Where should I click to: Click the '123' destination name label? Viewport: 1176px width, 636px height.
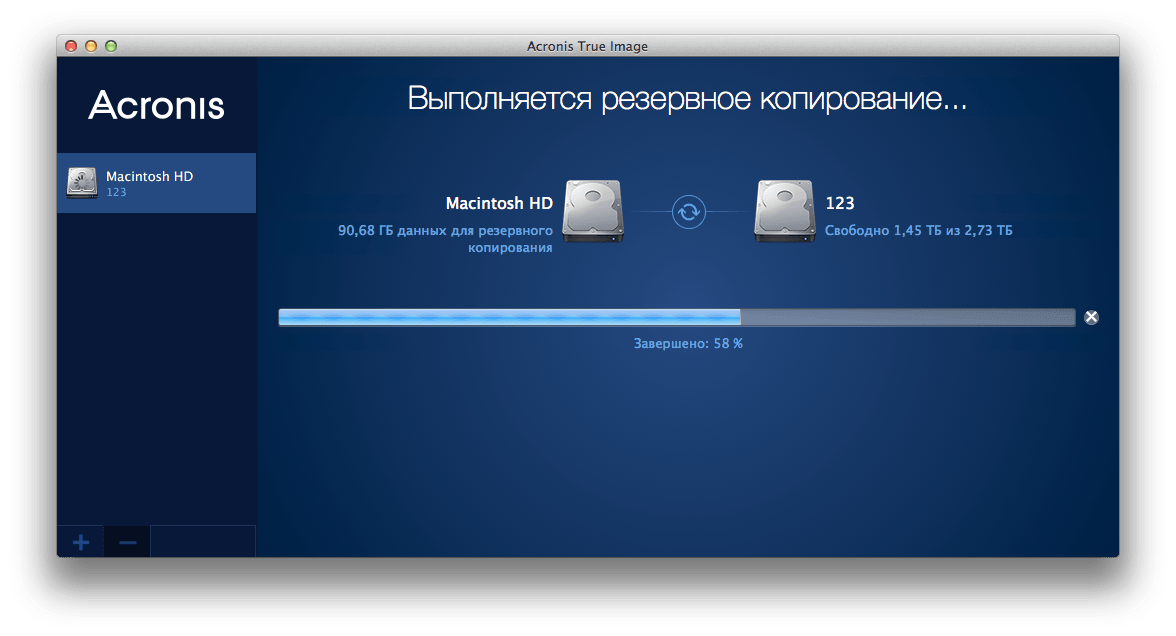pyautogui.click(x=840, y=203)
